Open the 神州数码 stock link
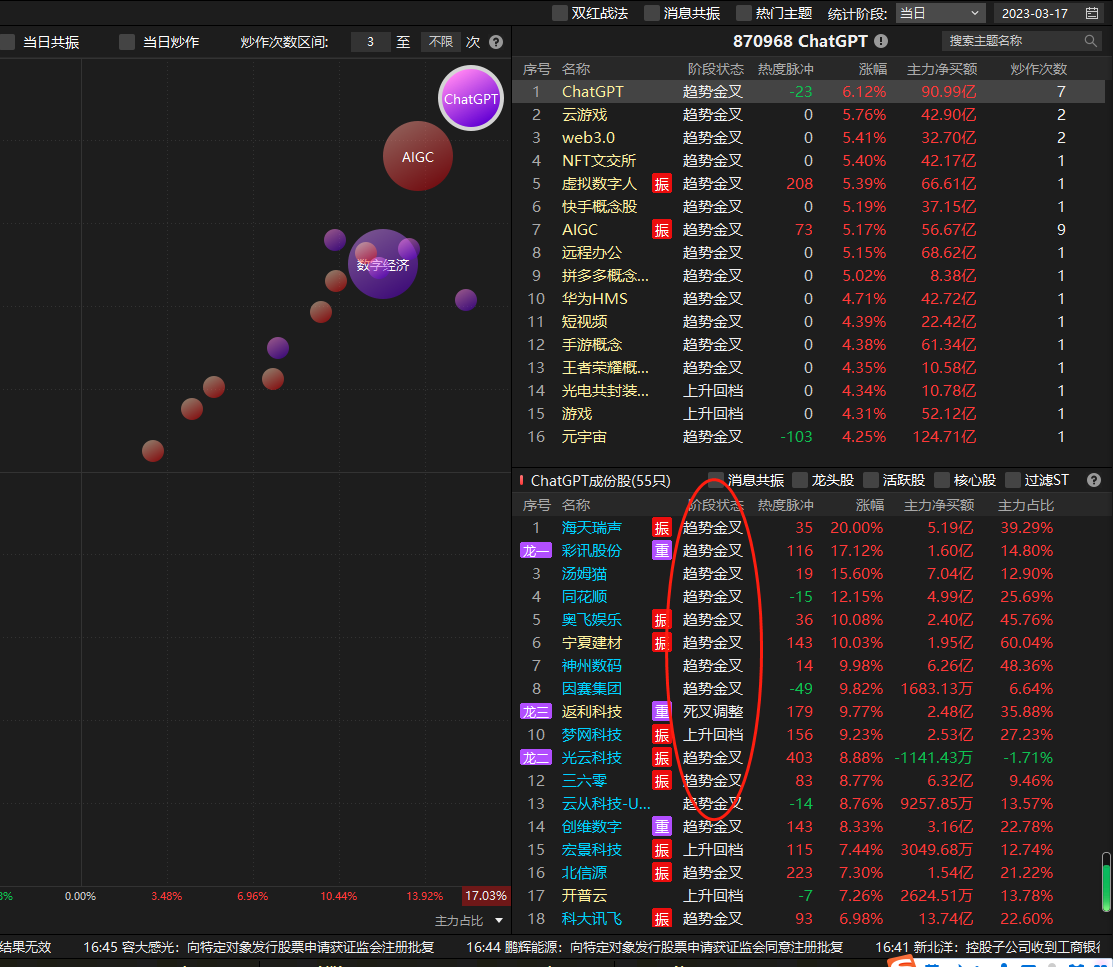 pyautogui.click(x=591, y=666)
